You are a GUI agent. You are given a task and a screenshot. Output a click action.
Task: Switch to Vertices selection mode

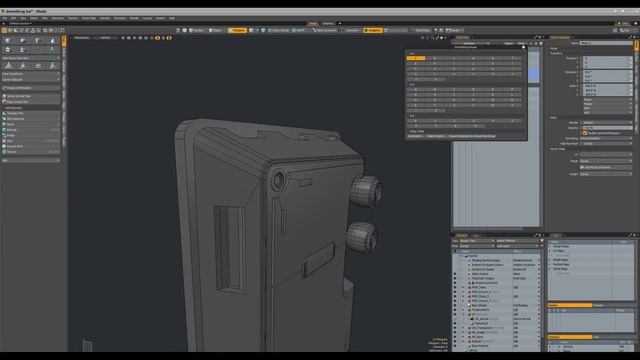[x=198, y=30]
